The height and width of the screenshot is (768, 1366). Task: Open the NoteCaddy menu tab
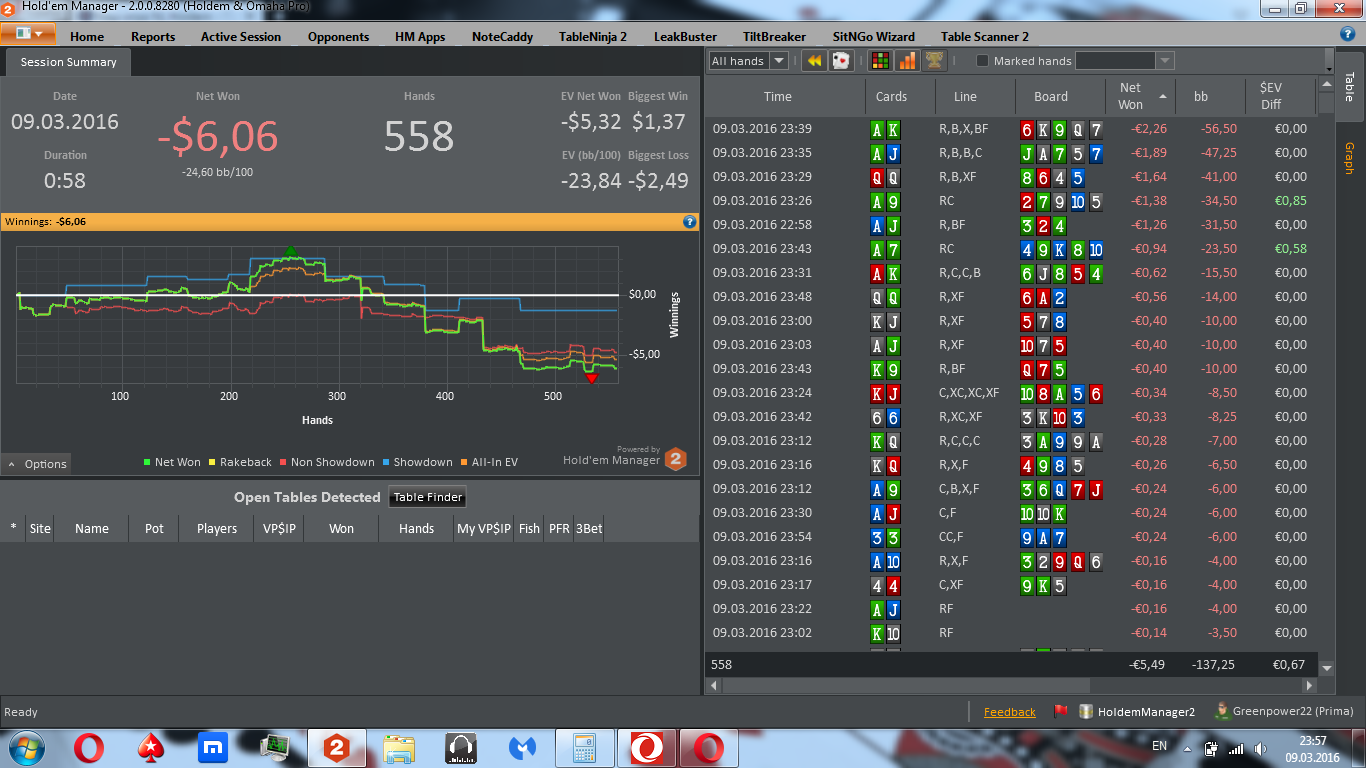[502, 36]
